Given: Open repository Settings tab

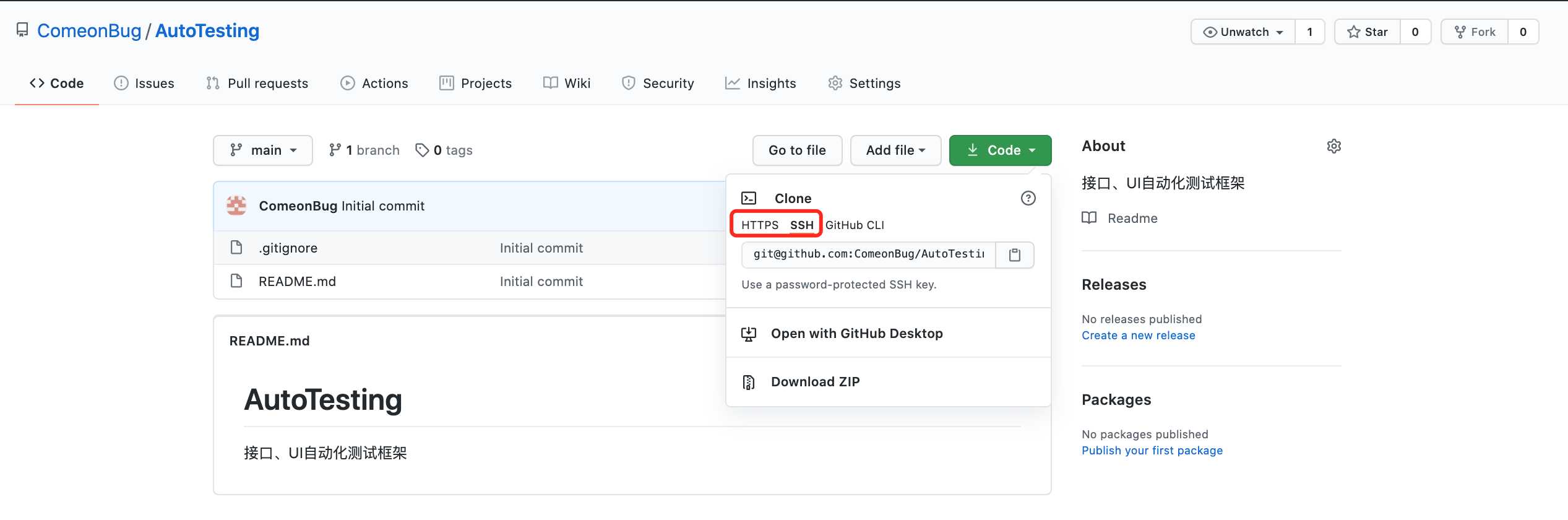Looking at the screenshot, I should 864,83.
